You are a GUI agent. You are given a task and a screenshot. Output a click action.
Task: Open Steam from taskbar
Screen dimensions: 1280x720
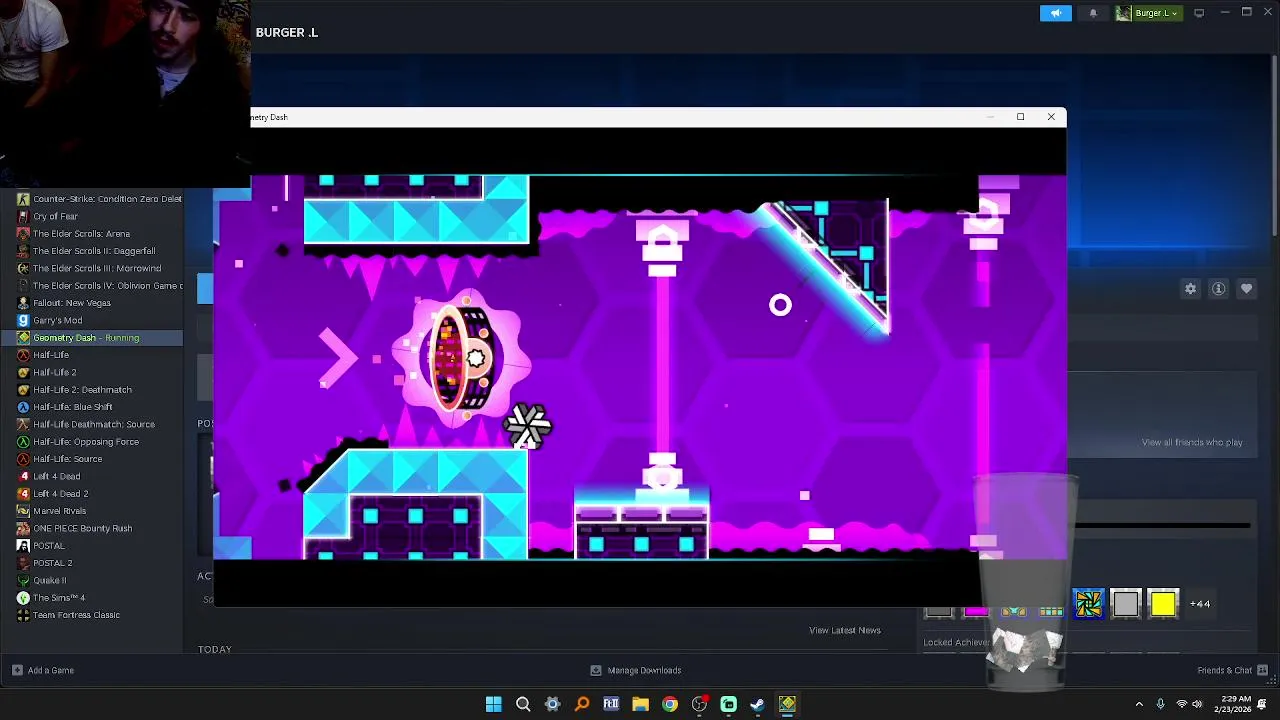coord(758,704)
